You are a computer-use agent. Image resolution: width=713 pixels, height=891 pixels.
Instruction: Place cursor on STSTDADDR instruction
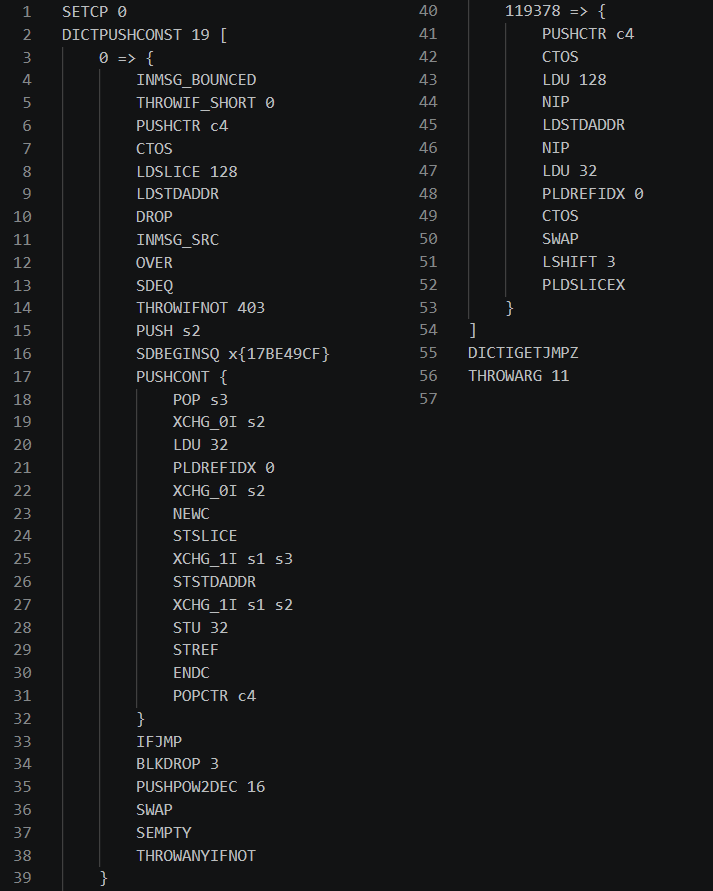(214, 582)
